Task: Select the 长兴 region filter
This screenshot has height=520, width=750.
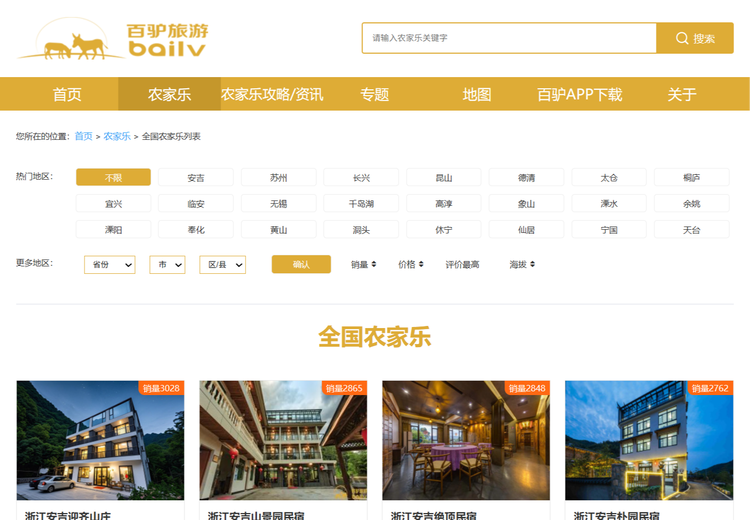Action: click(x=361, y=177)
